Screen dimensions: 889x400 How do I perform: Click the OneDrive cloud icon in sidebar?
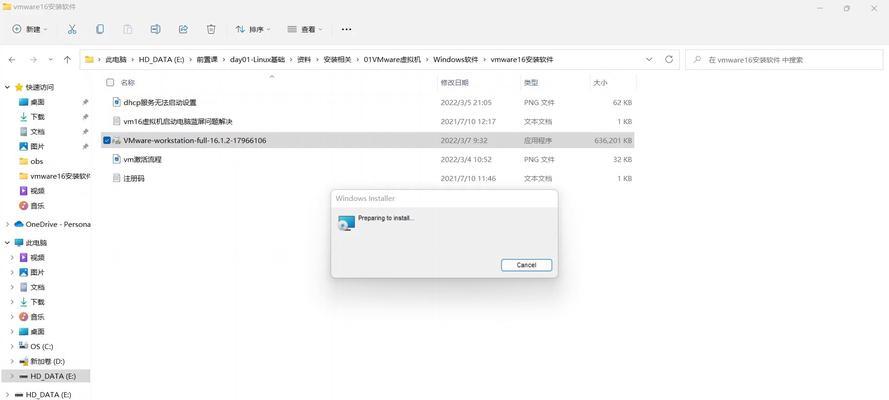(x=19, y=224)
